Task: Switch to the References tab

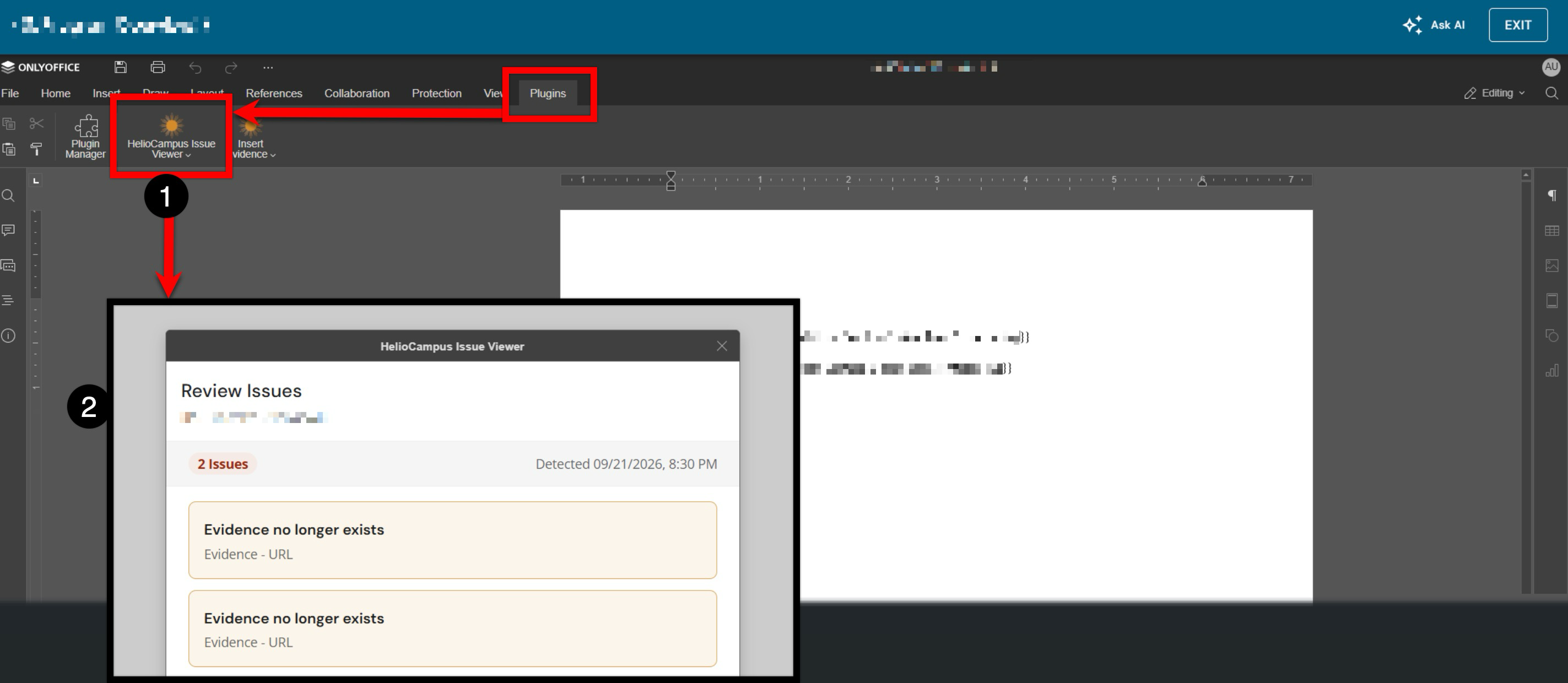Action: 274,93
